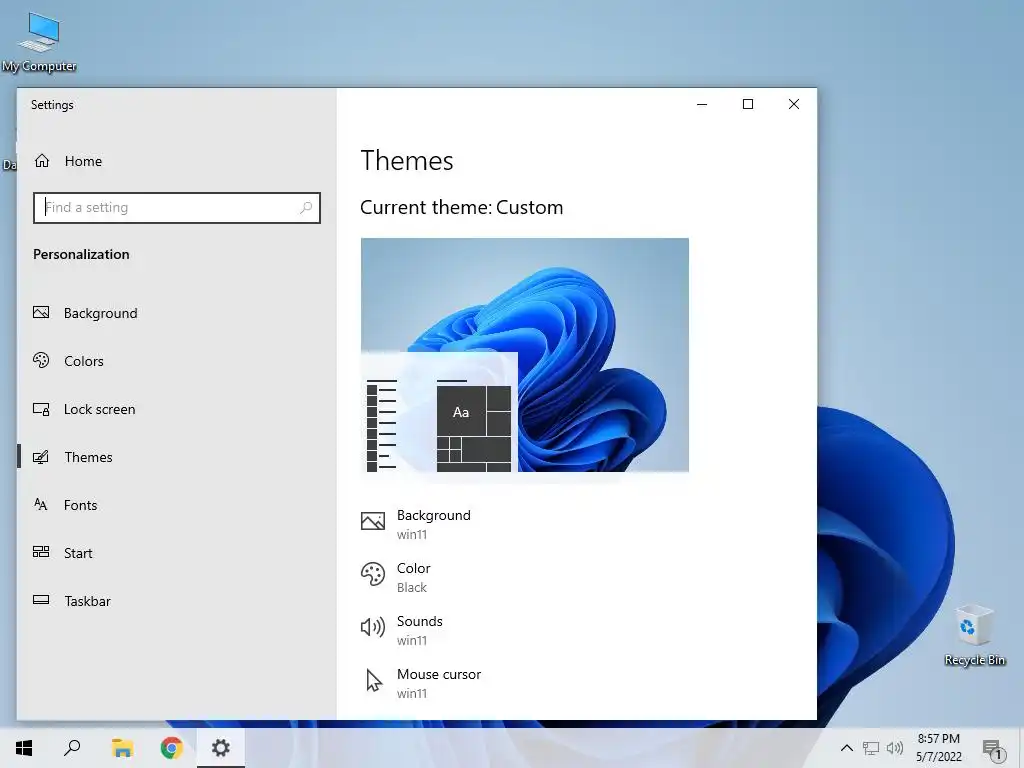Open the Windows Start menu
This screenshot has width=1024, height=768.
24,748
